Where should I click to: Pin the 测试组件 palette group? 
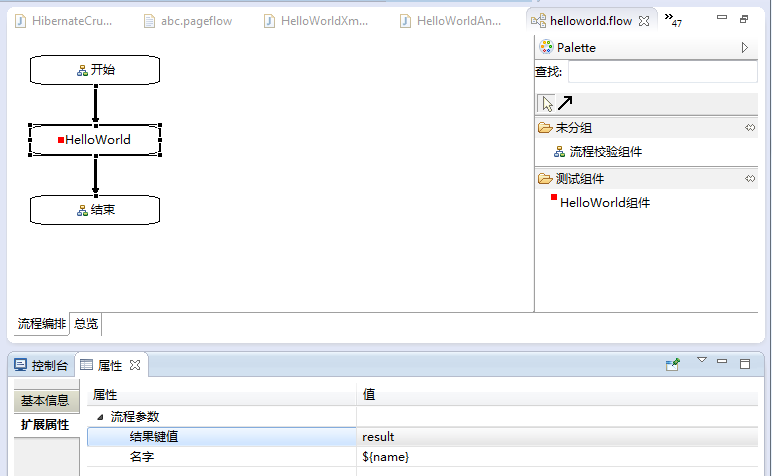(750, 178)
